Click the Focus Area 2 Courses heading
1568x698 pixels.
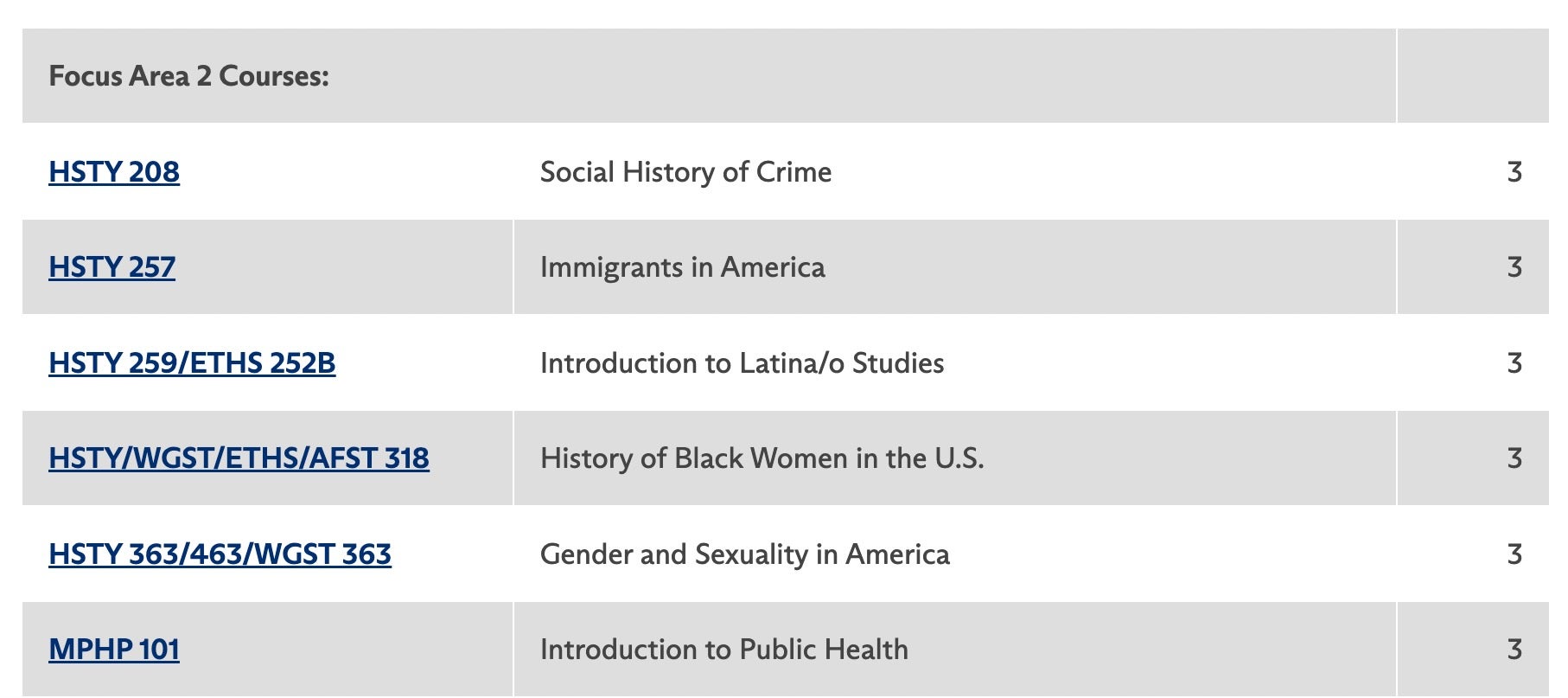(x=188, y=76)
